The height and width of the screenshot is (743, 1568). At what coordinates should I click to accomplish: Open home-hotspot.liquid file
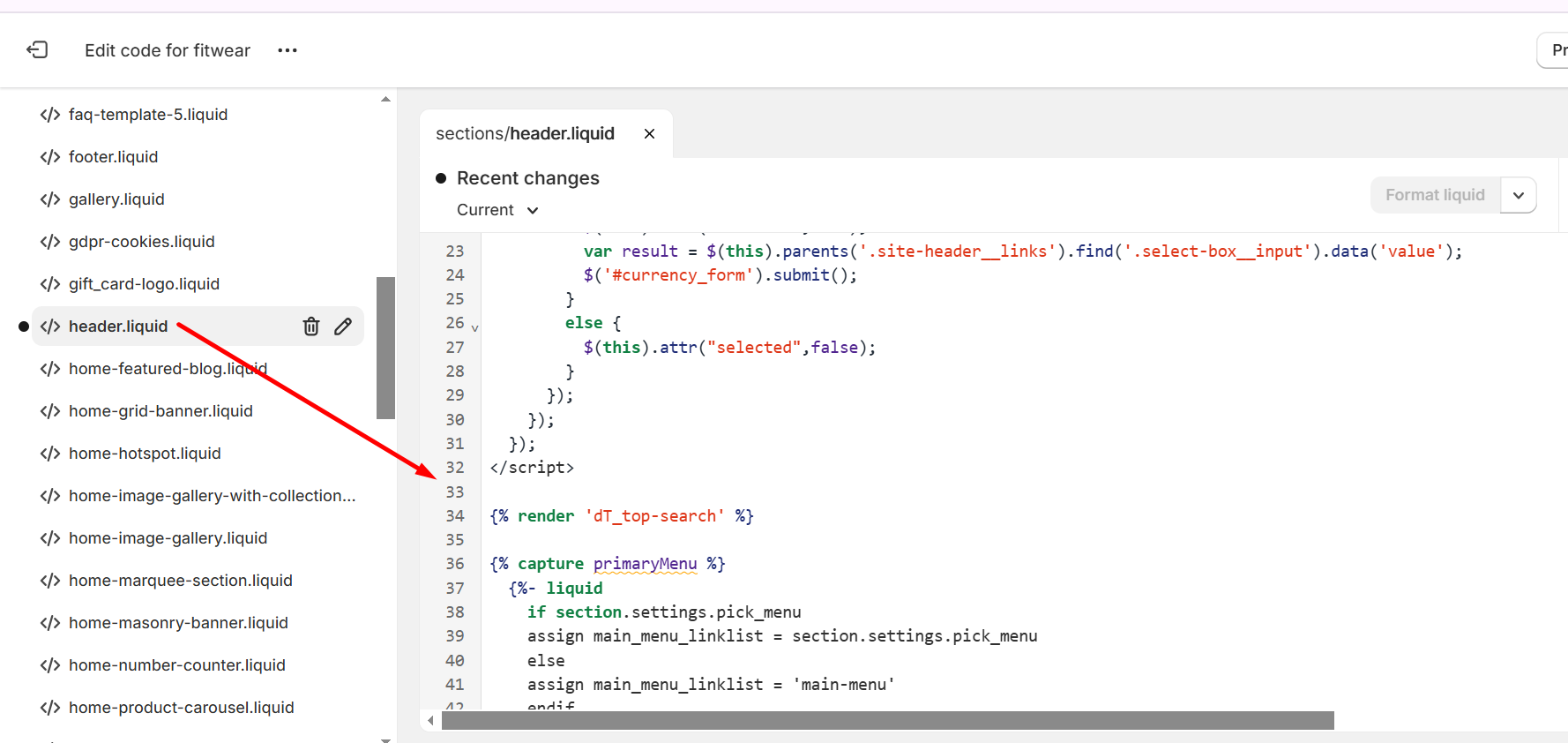tap(145, 454)
